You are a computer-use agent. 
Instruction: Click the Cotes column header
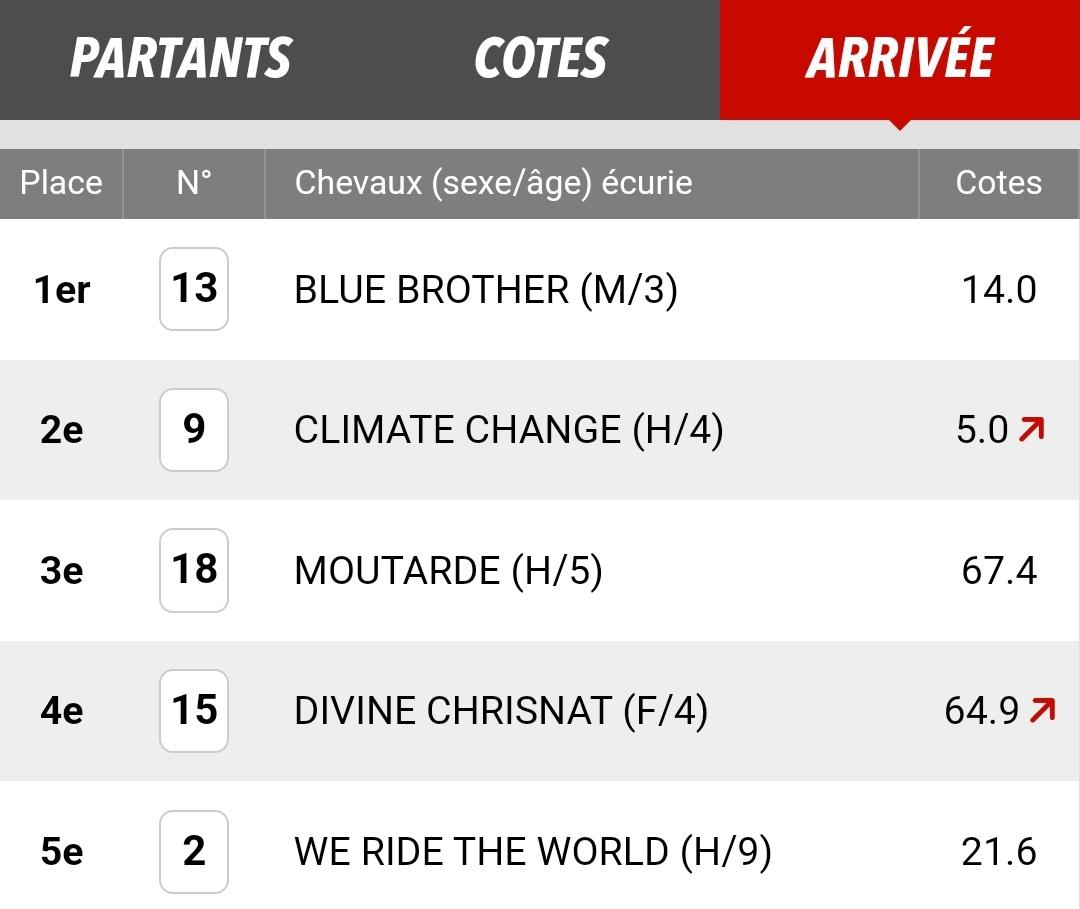tap(999, 183)
